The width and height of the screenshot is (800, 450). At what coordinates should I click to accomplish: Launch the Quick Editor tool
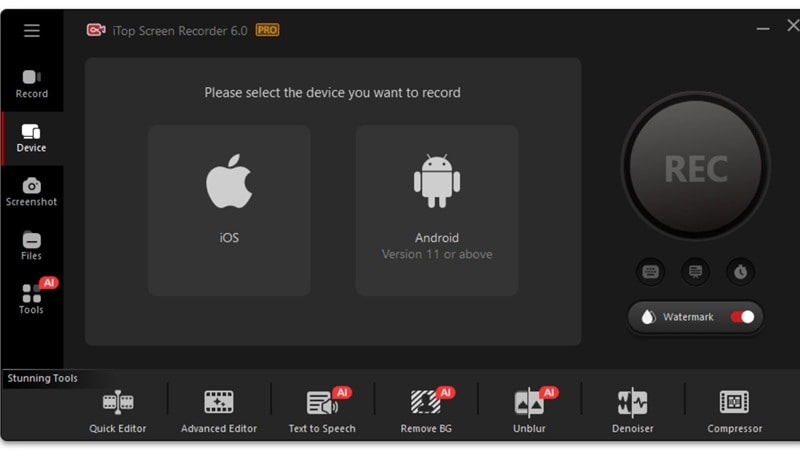118,411
